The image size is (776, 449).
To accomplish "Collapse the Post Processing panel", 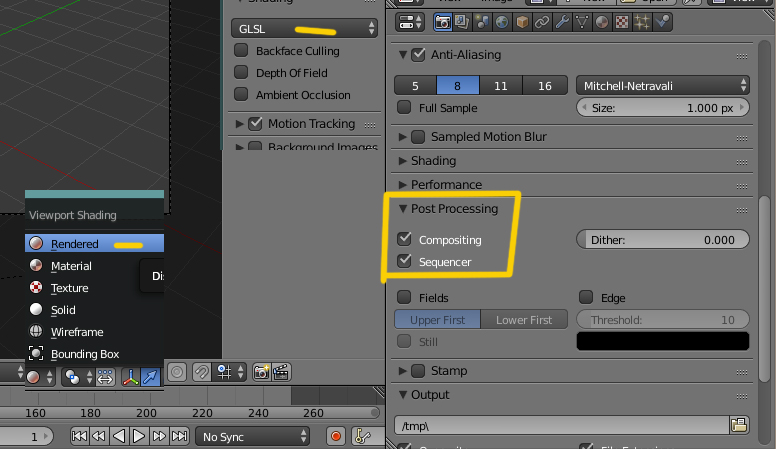I will [x=402, y=208].
